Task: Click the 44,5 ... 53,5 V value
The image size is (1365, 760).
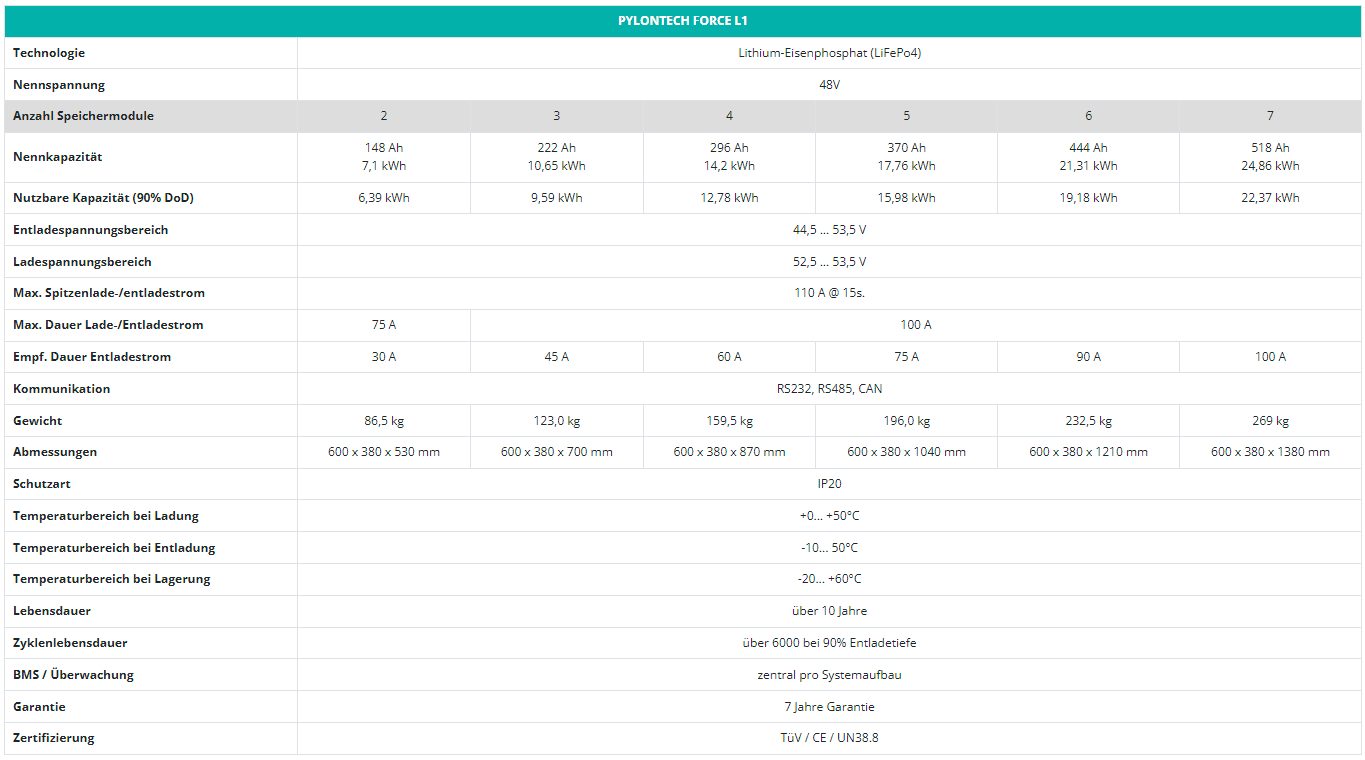Action: (829, 230)
